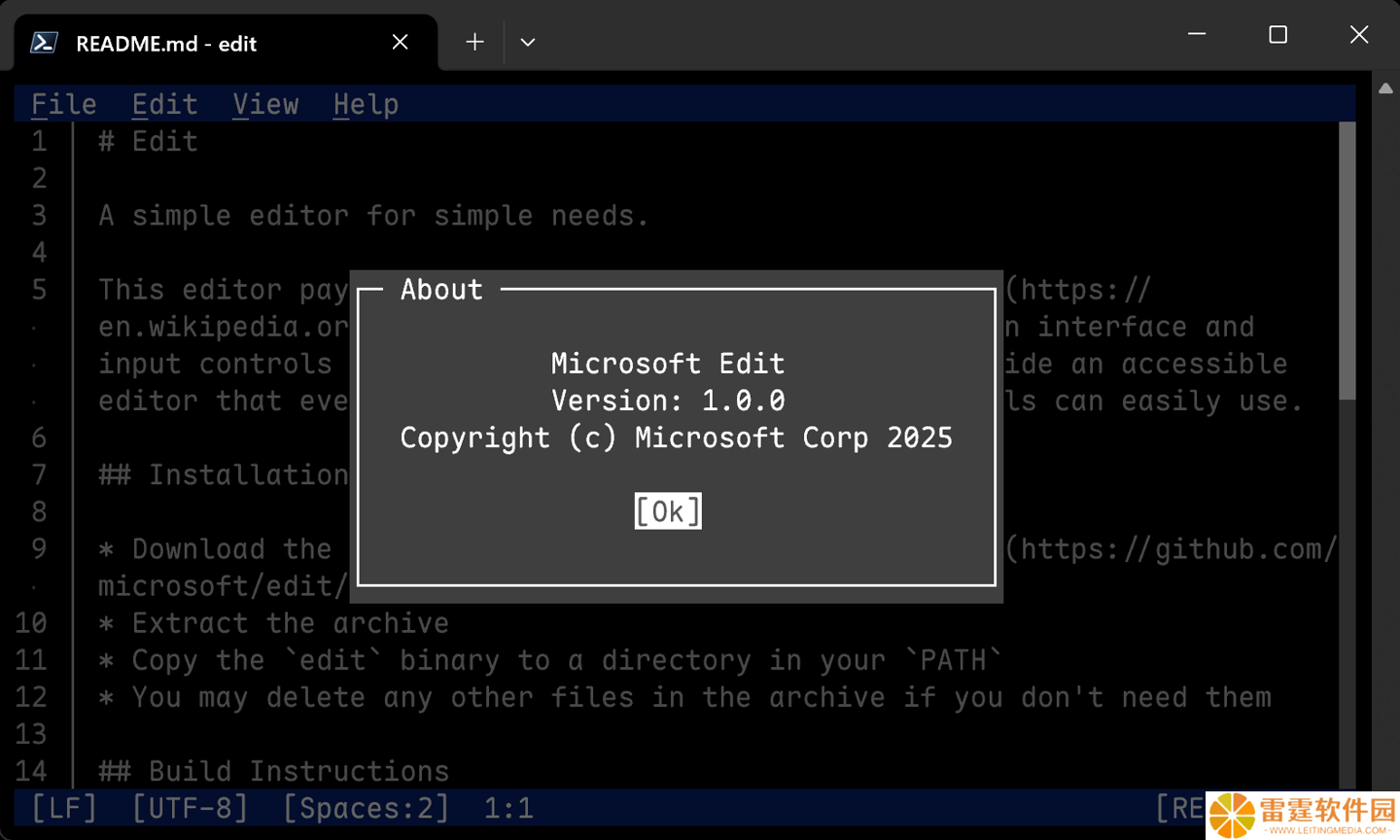1400x840 pixels.
Task: Minimize the terminal window
Action: [1197, 34]
